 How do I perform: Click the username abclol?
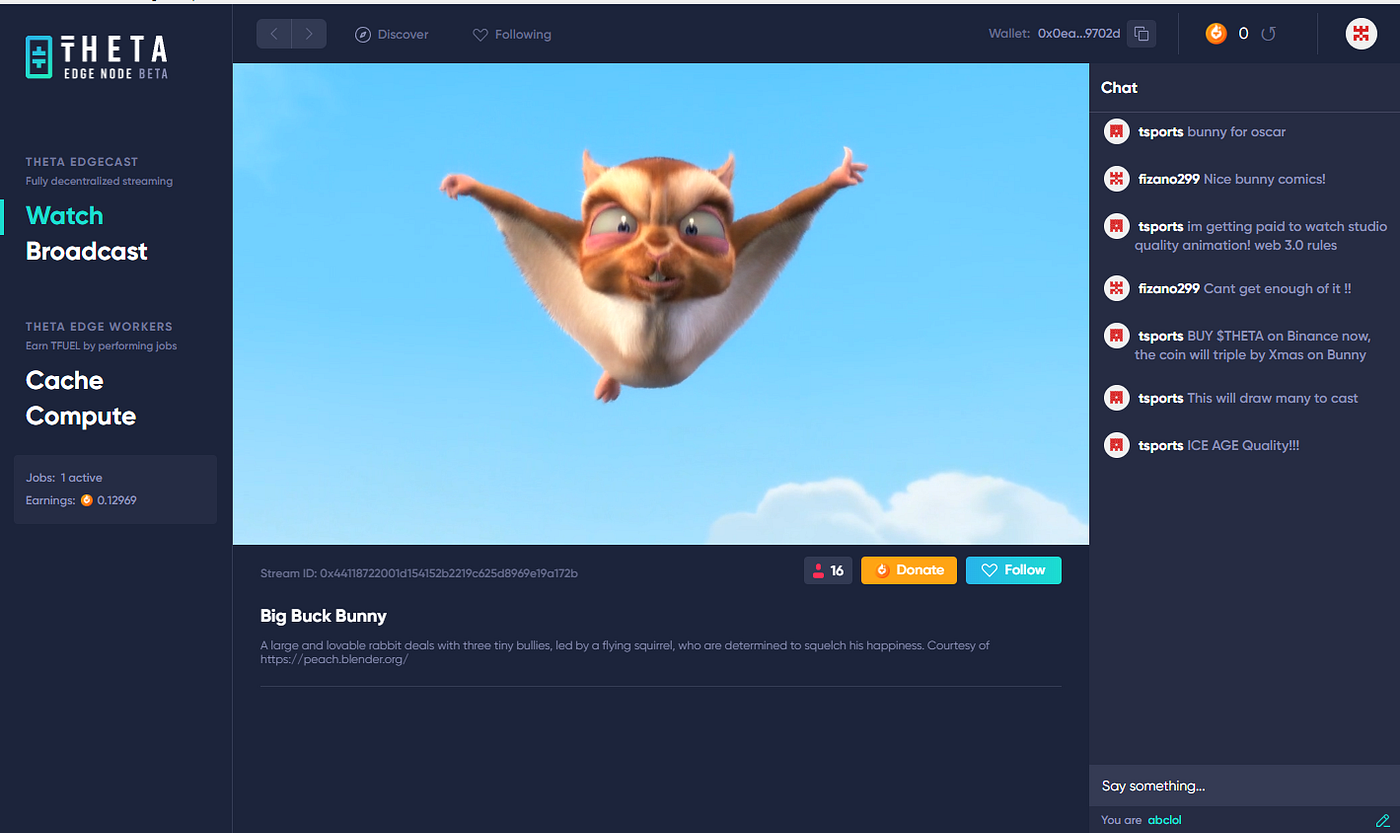(x=1165, y=820)
